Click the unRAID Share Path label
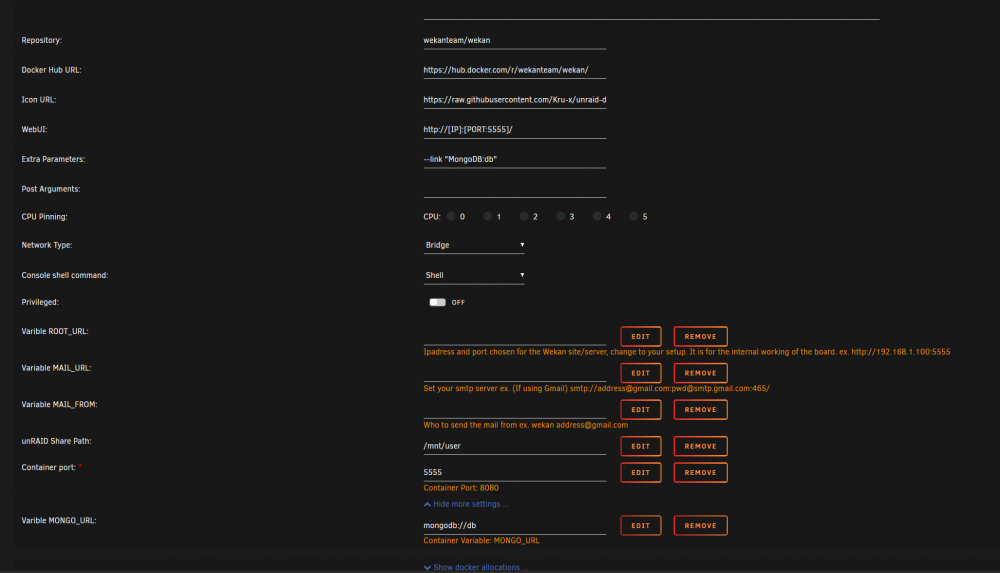This screenshot has width=1000, height=573. tap(56, 441)
